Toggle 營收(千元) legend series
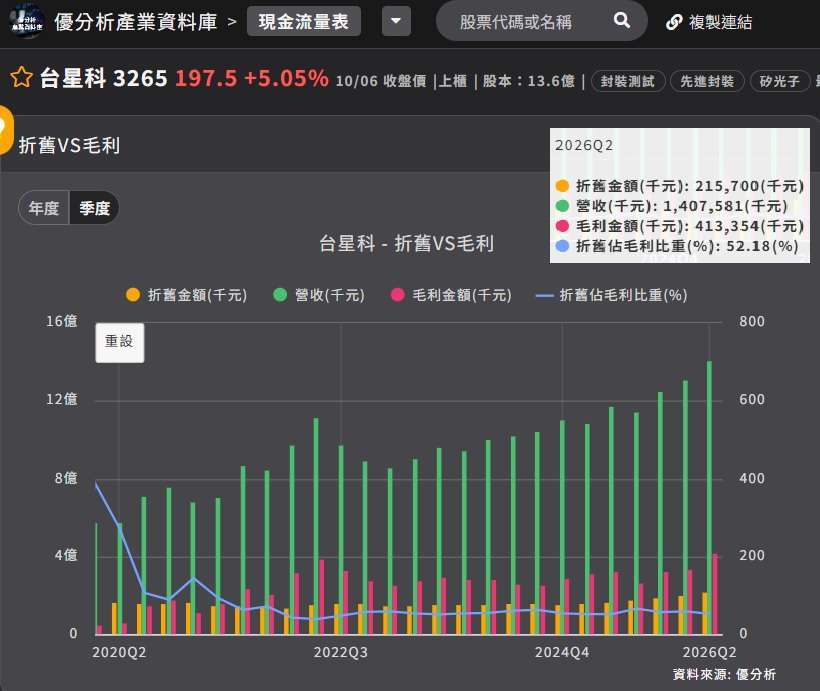This screenshot has height=691, width=820. [x=319, y=295]
